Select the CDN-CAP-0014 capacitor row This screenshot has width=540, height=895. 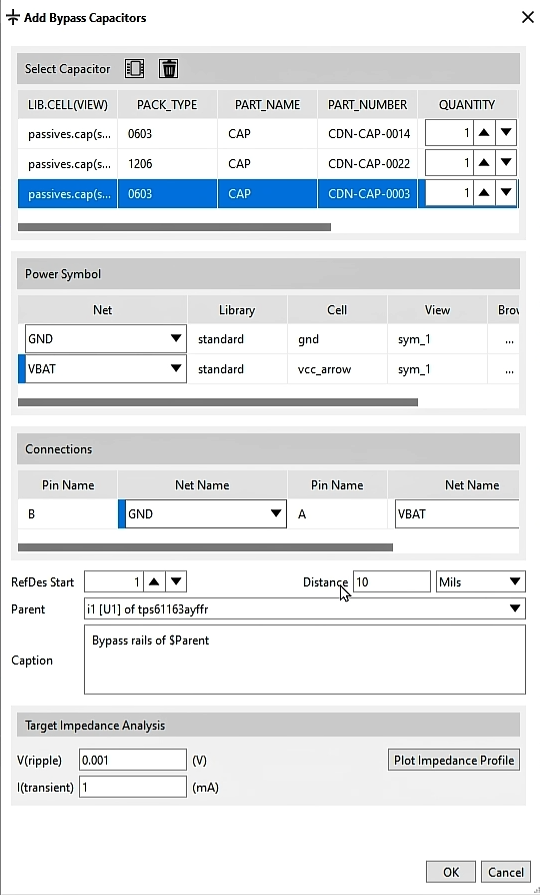pyautogui.click(x=268, y=134)
